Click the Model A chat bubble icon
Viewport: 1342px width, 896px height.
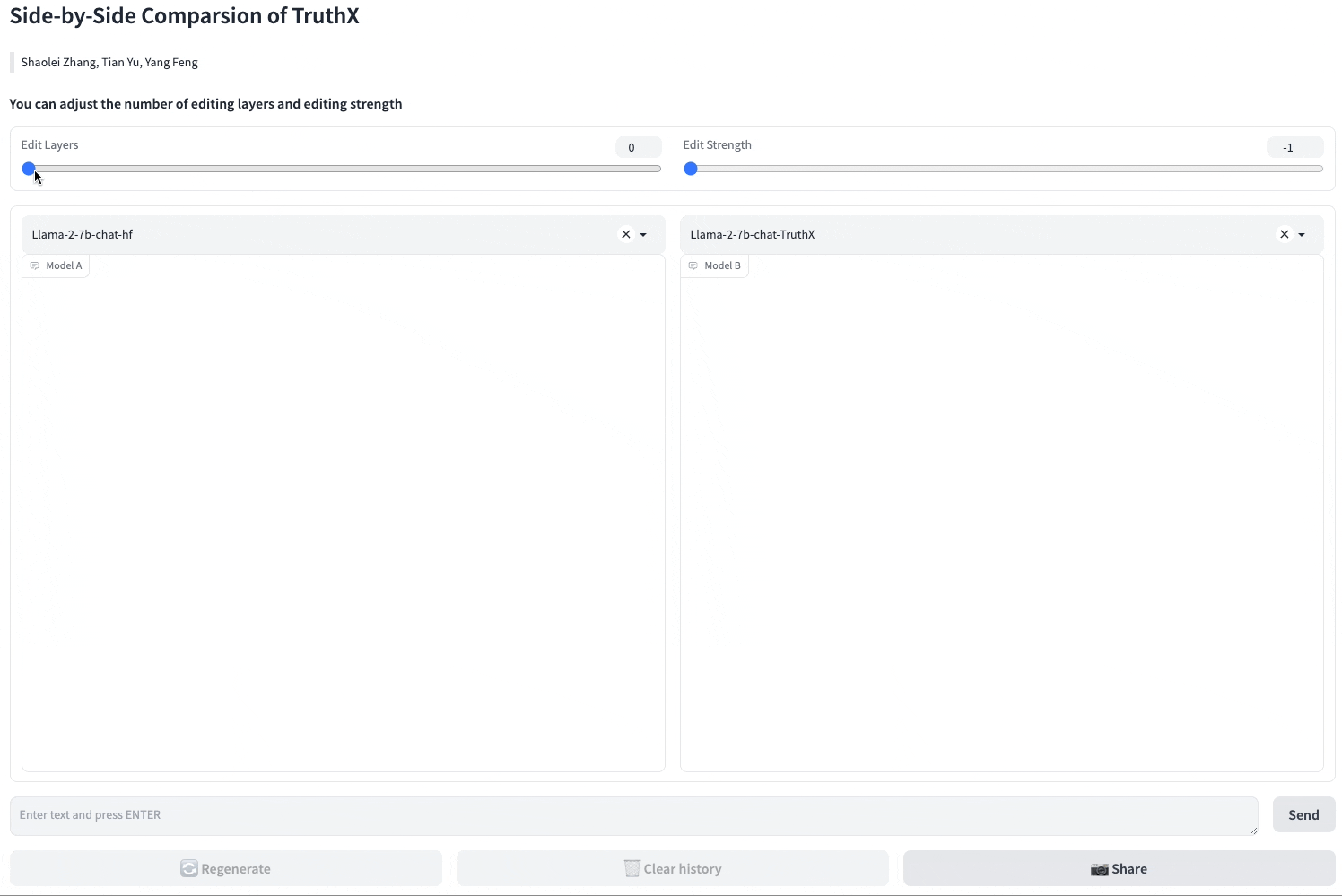tap(35, 265)
